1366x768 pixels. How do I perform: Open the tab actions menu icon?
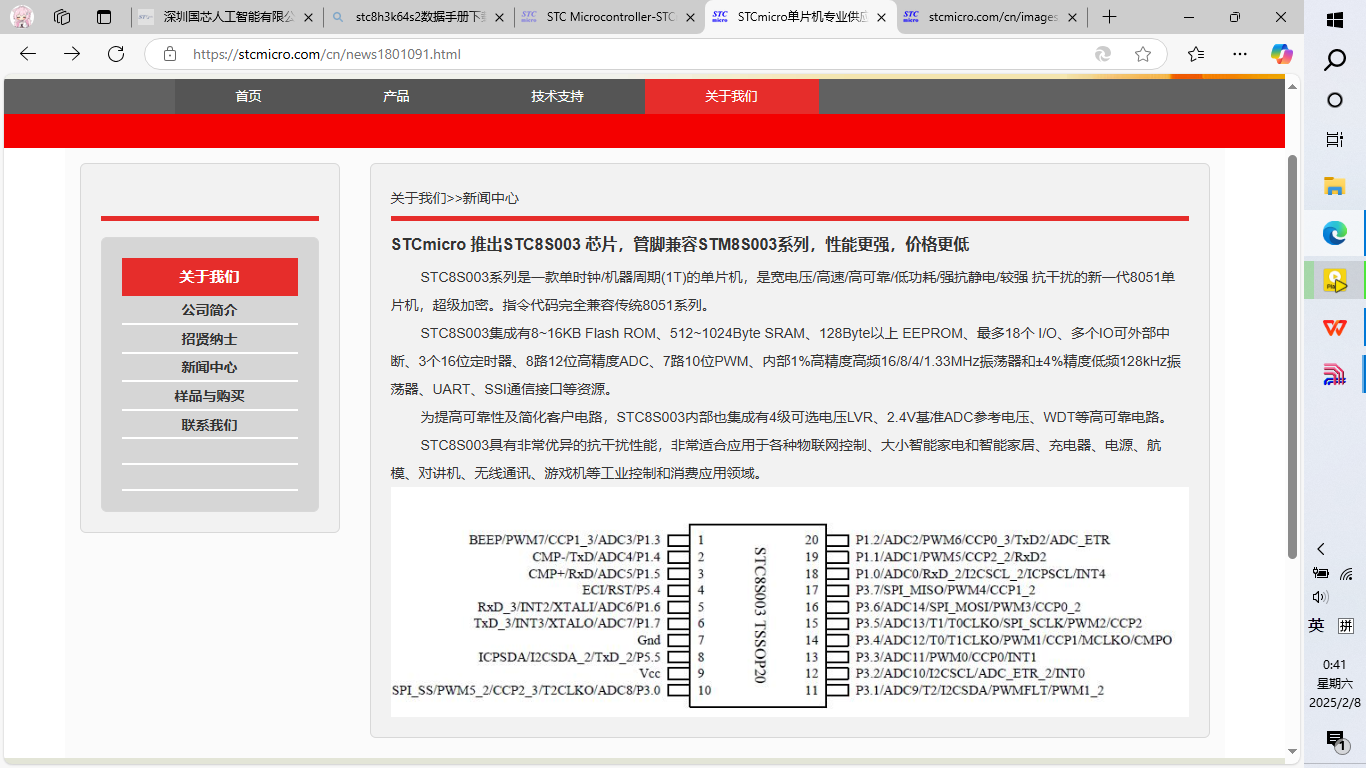104,17
